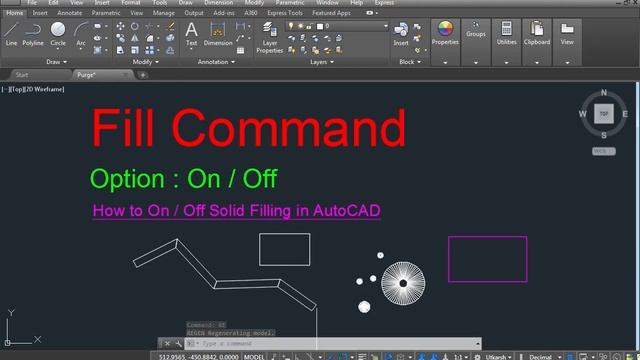This screenshot has width=640, height=360.
Task: Toggle layer freeze sun icon
Action: tap(300, 26)
